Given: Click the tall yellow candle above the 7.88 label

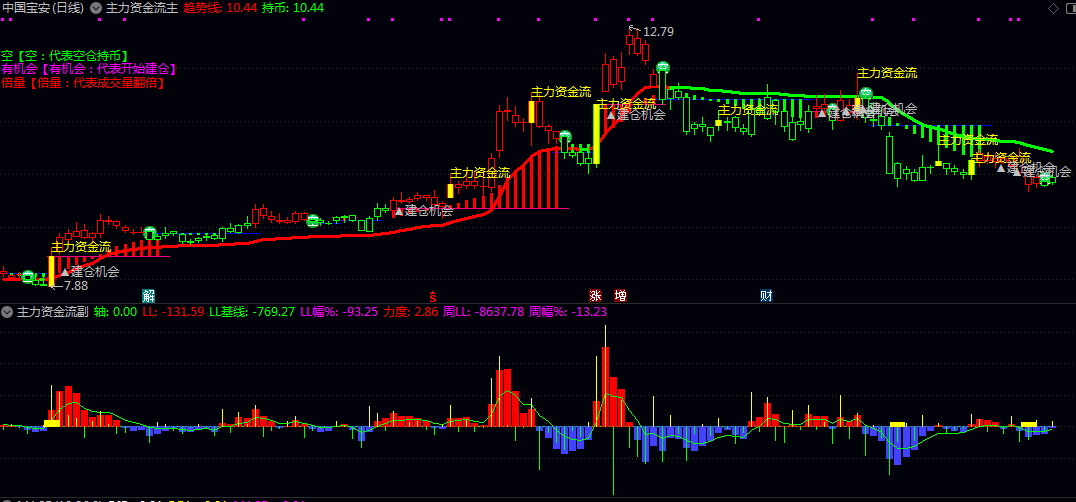Looking at the screenshot, I should tap(51, 270).
